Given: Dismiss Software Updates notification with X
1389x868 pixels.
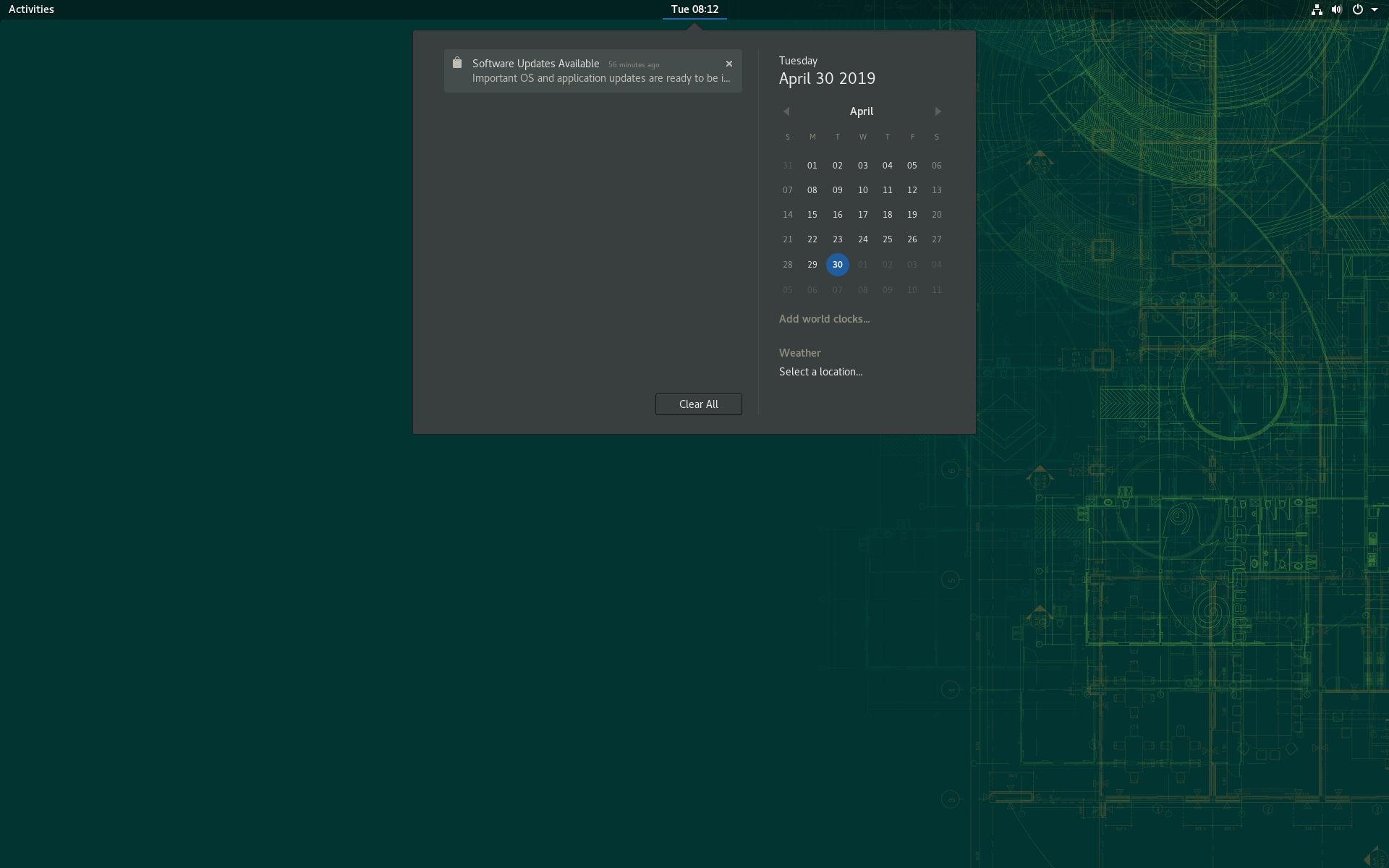Looking at the screenshot, I should tap(729, 64).
